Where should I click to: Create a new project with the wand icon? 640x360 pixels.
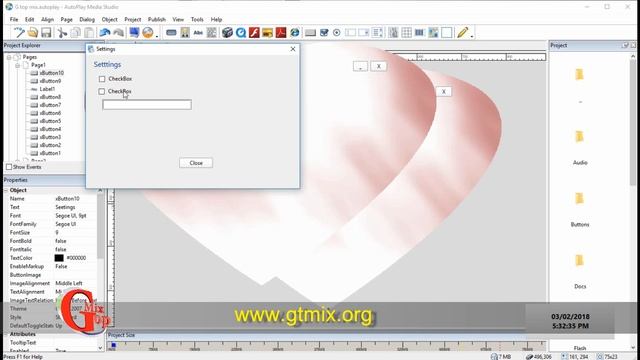click(x=19, y=33)
